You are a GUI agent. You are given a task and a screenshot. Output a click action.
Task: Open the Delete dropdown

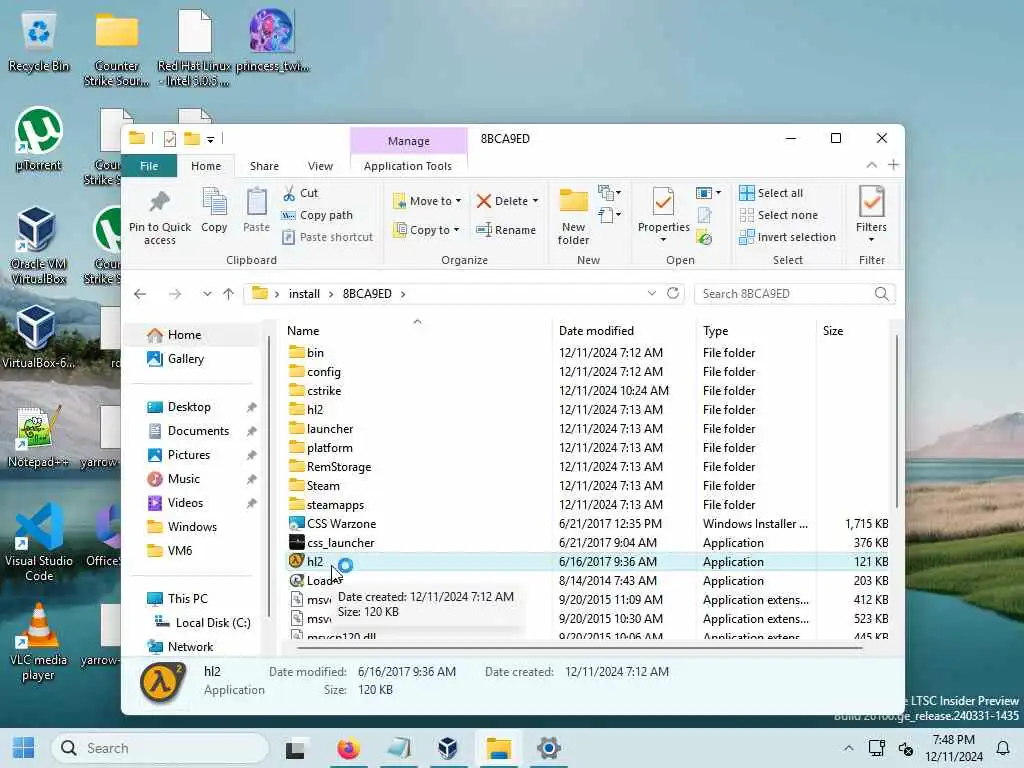(x=507, y=201)
